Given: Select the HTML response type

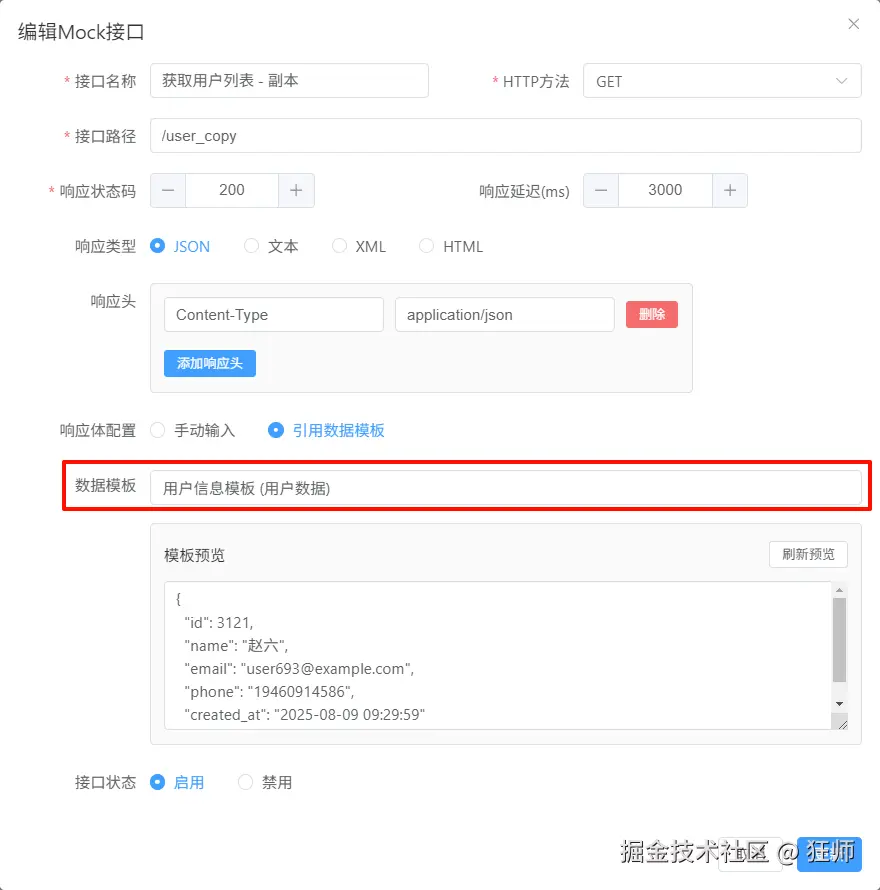Looking at the screenshot, I should (451, 246).
